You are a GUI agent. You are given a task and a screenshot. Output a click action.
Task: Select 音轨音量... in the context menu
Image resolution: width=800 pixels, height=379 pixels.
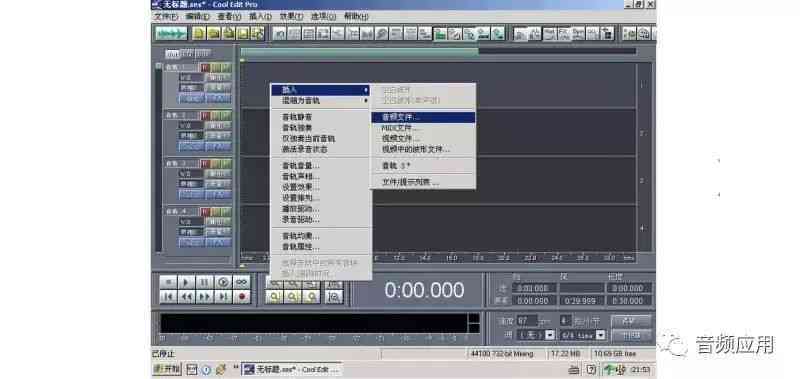pos(320,165)
